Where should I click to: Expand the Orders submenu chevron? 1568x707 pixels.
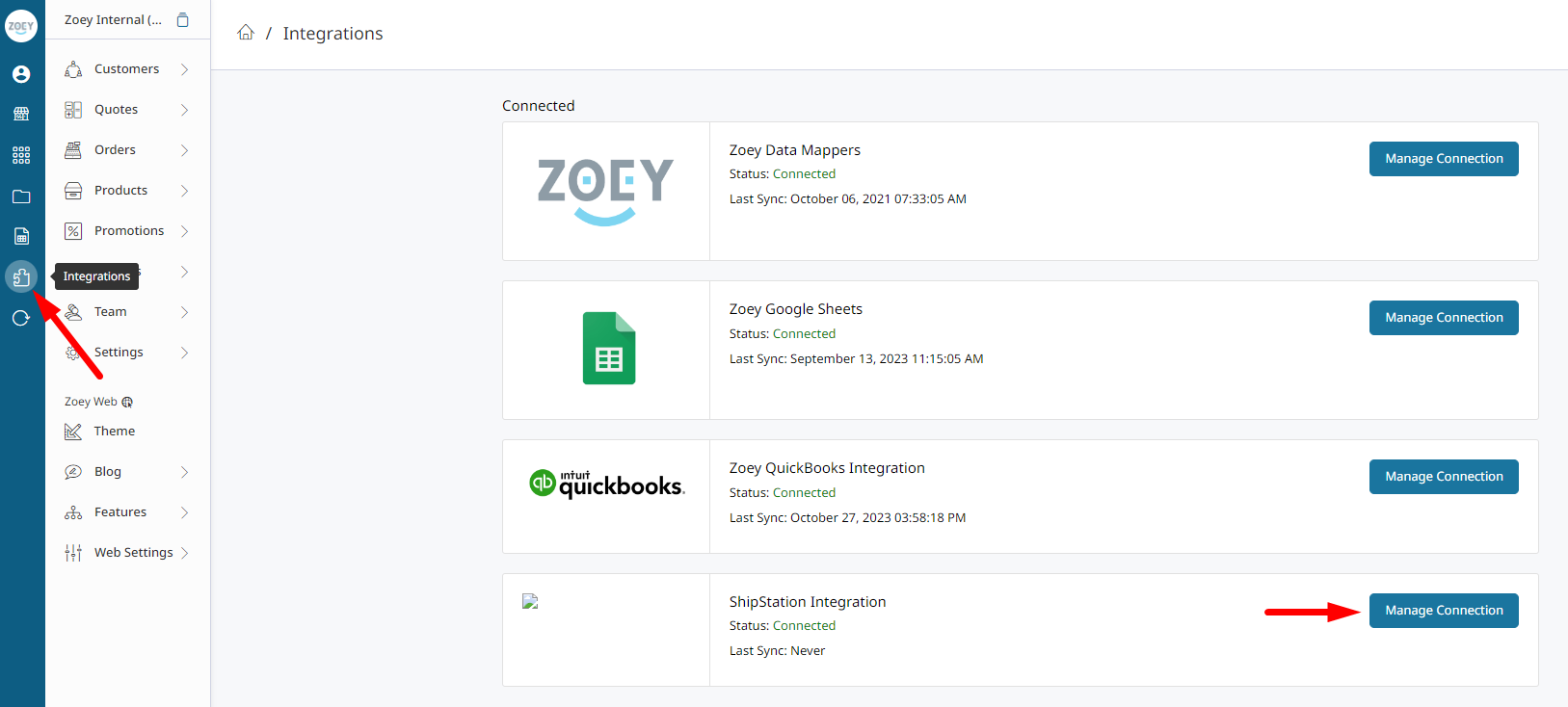(184, 150)
